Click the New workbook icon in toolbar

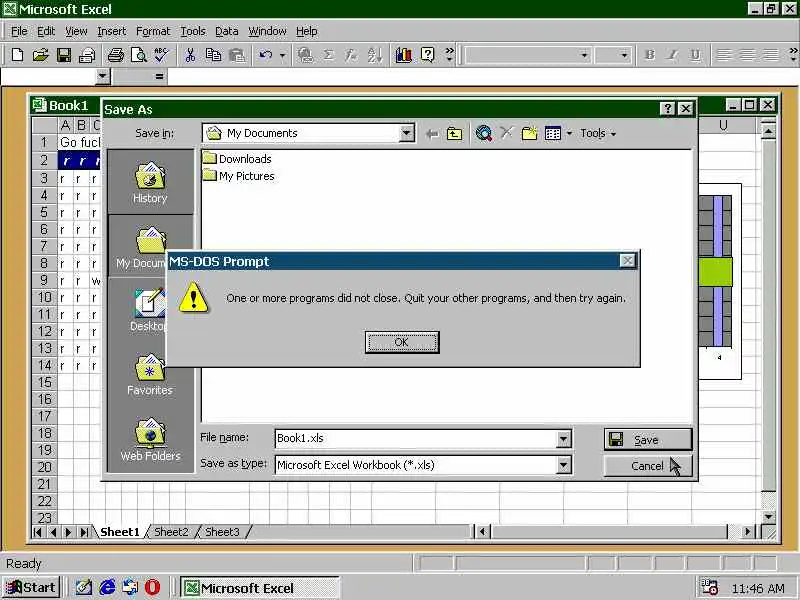coord(17,55)
